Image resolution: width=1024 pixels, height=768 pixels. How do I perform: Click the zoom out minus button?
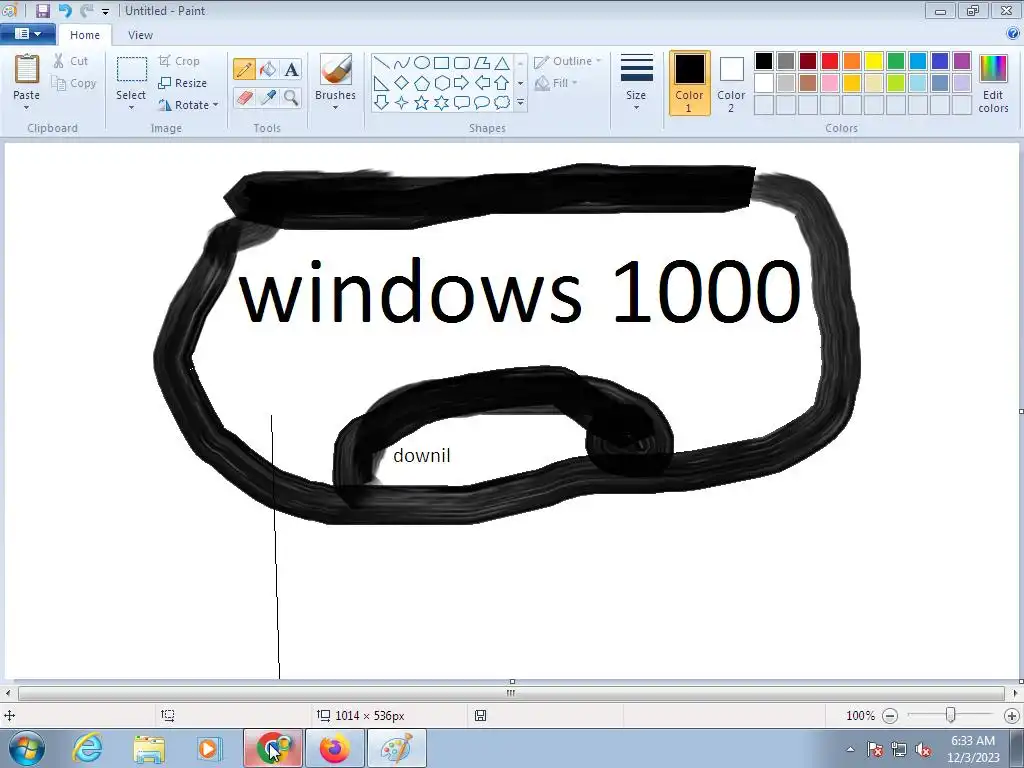(x=889, y=716)
